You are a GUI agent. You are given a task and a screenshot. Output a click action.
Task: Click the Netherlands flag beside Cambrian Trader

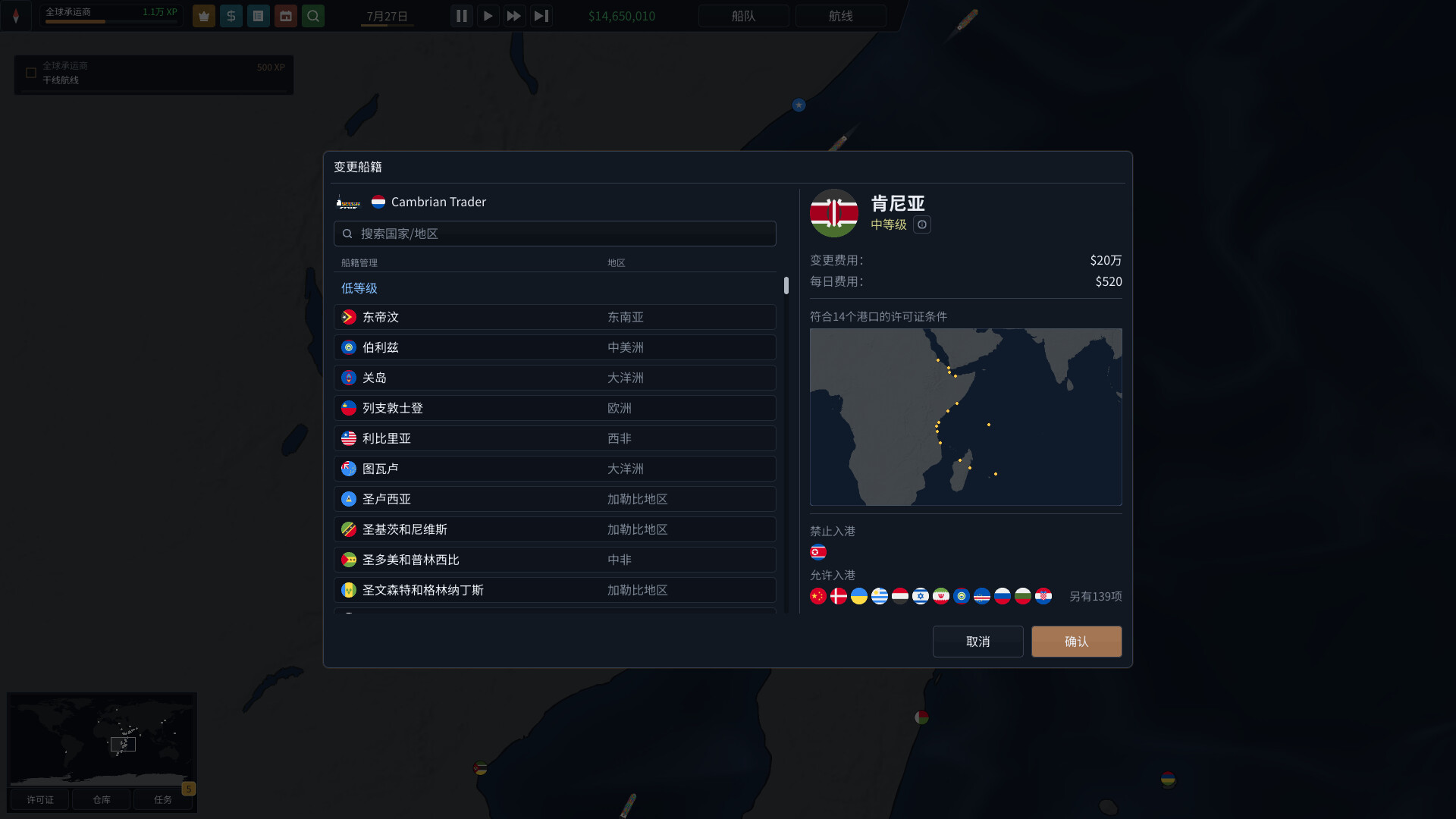coord(378,202)
